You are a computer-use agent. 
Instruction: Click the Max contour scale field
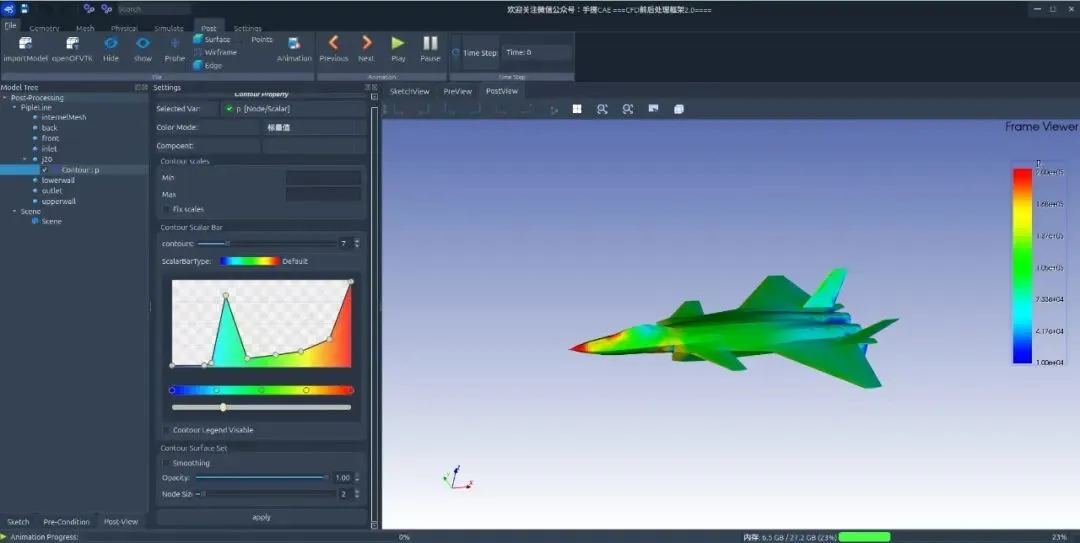pyautogui.click(x=323, y=194)
